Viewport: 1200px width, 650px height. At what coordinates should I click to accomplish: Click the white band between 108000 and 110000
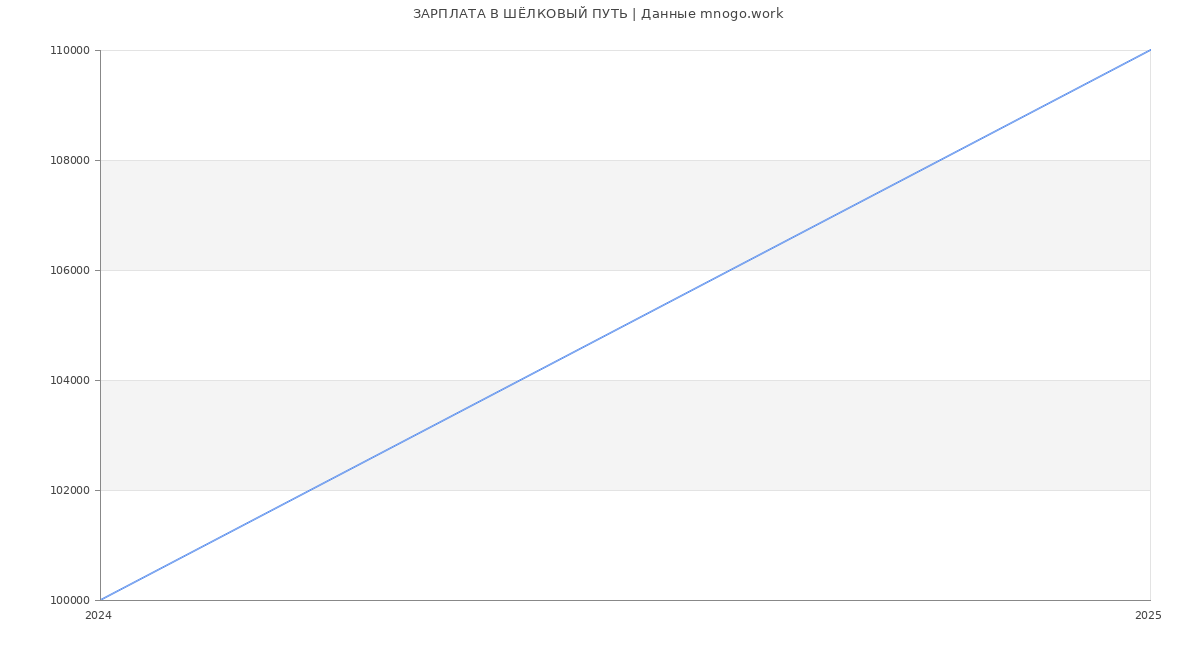pos(400,105)
